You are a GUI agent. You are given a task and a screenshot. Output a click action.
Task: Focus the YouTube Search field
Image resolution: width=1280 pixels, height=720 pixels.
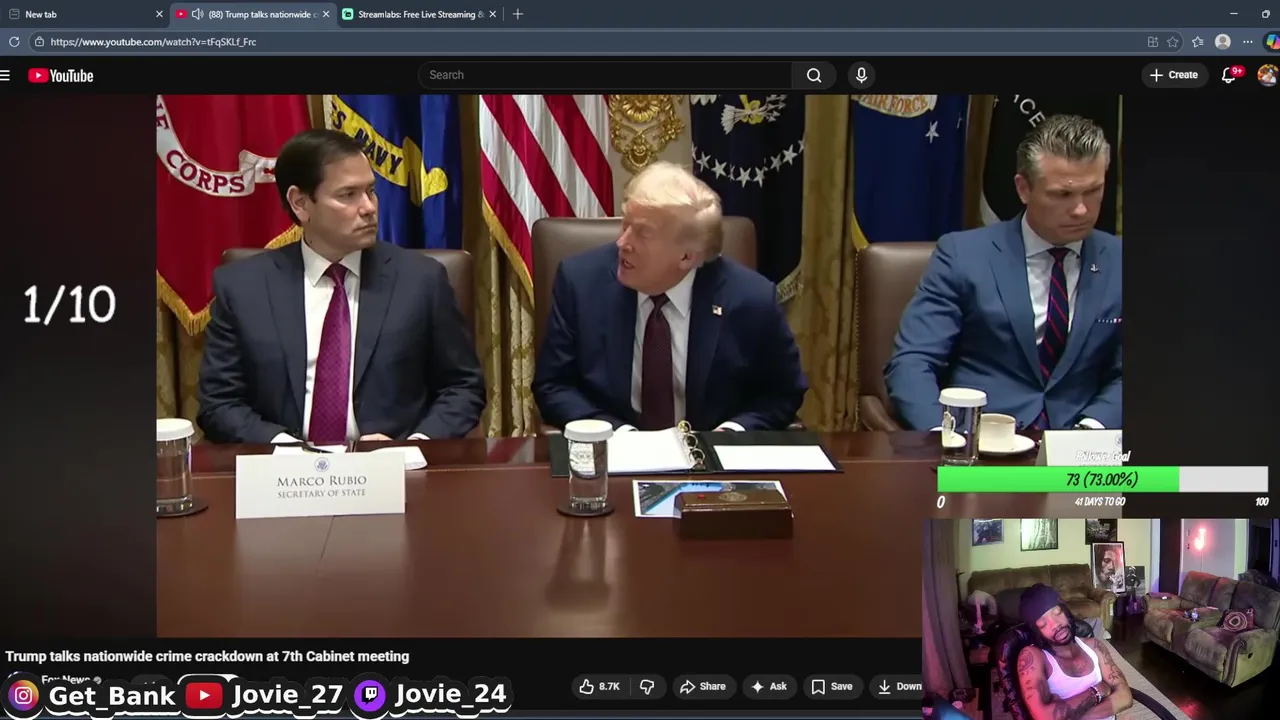pos(606,75)
